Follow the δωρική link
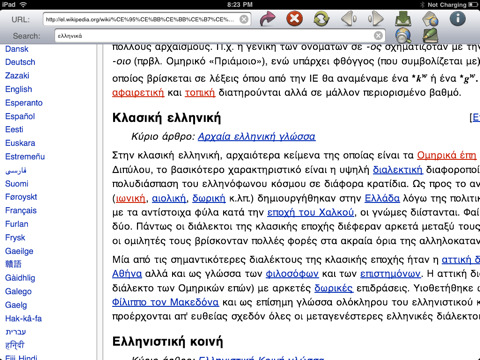 209,198
